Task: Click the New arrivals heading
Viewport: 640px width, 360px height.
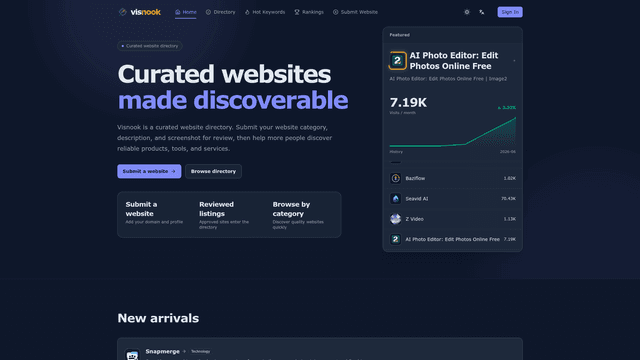Action: (x=158, y=318)
